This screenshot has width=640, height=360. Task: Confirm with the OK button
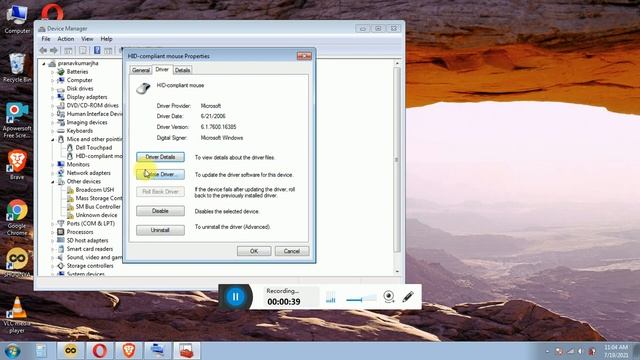tap(254, 251)
